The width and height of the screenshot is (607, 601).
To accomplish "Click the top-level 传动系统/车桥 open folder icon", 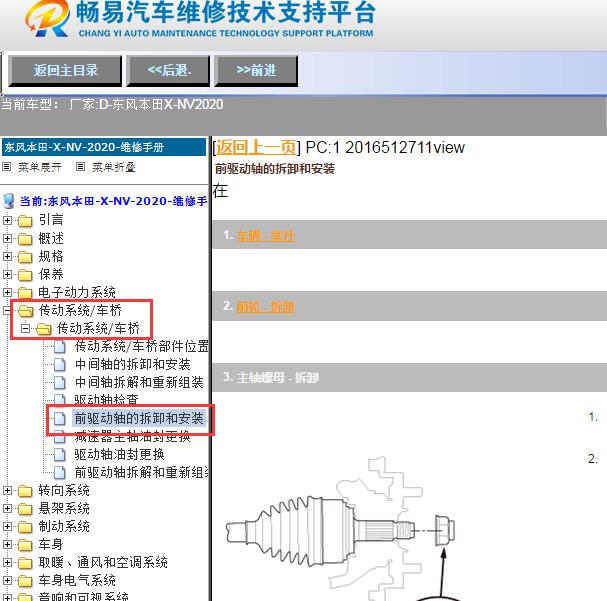I will (x=26, y=310).
